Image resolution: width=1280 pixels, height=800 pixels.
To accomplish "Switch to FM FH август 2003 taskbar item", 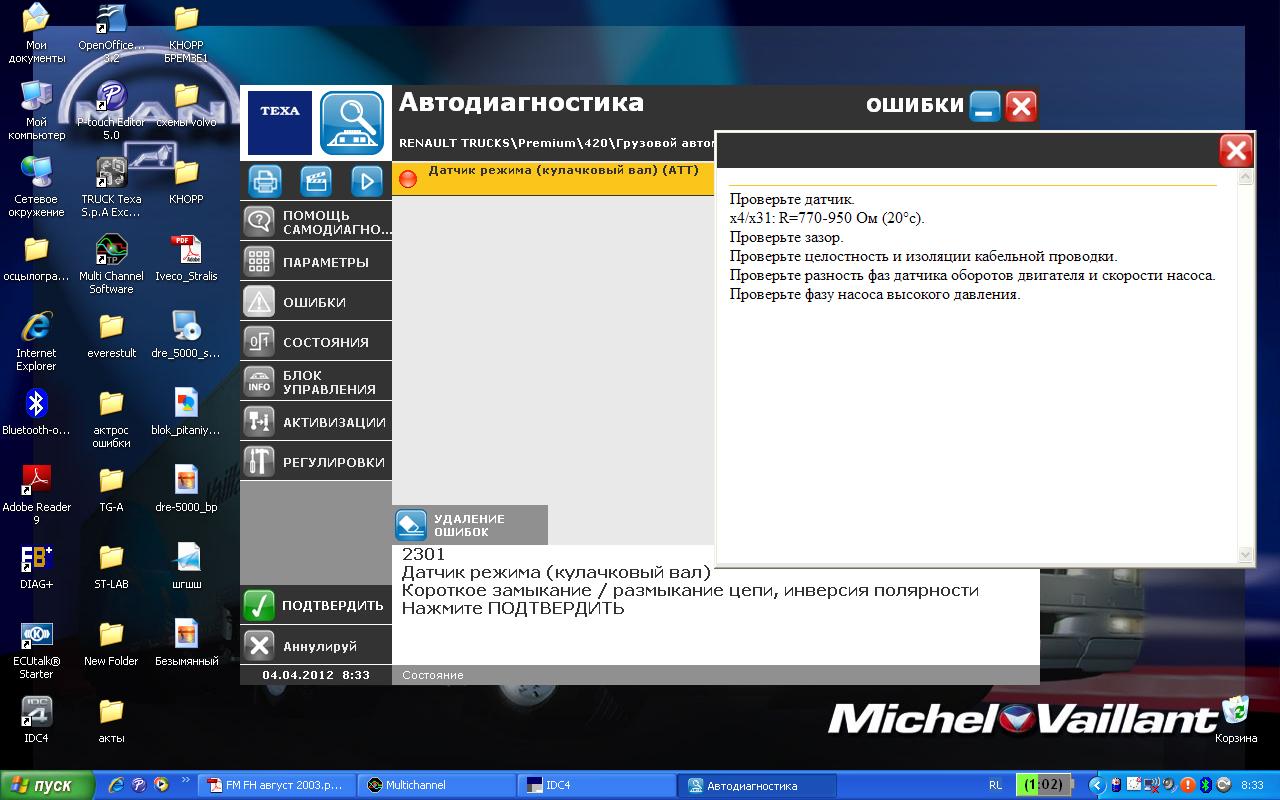I will click(x=277, y=785).
